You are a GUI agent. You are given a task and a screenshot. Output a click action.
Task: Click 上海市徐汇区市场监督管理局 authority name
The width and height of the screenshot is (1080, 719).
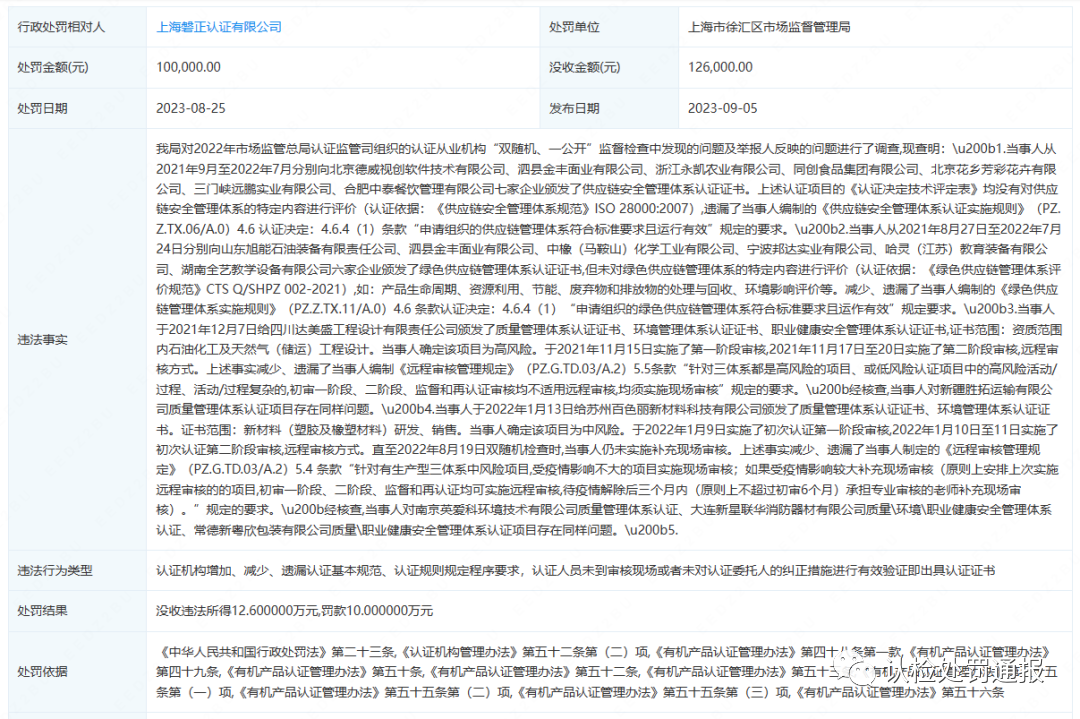point(769,27)
